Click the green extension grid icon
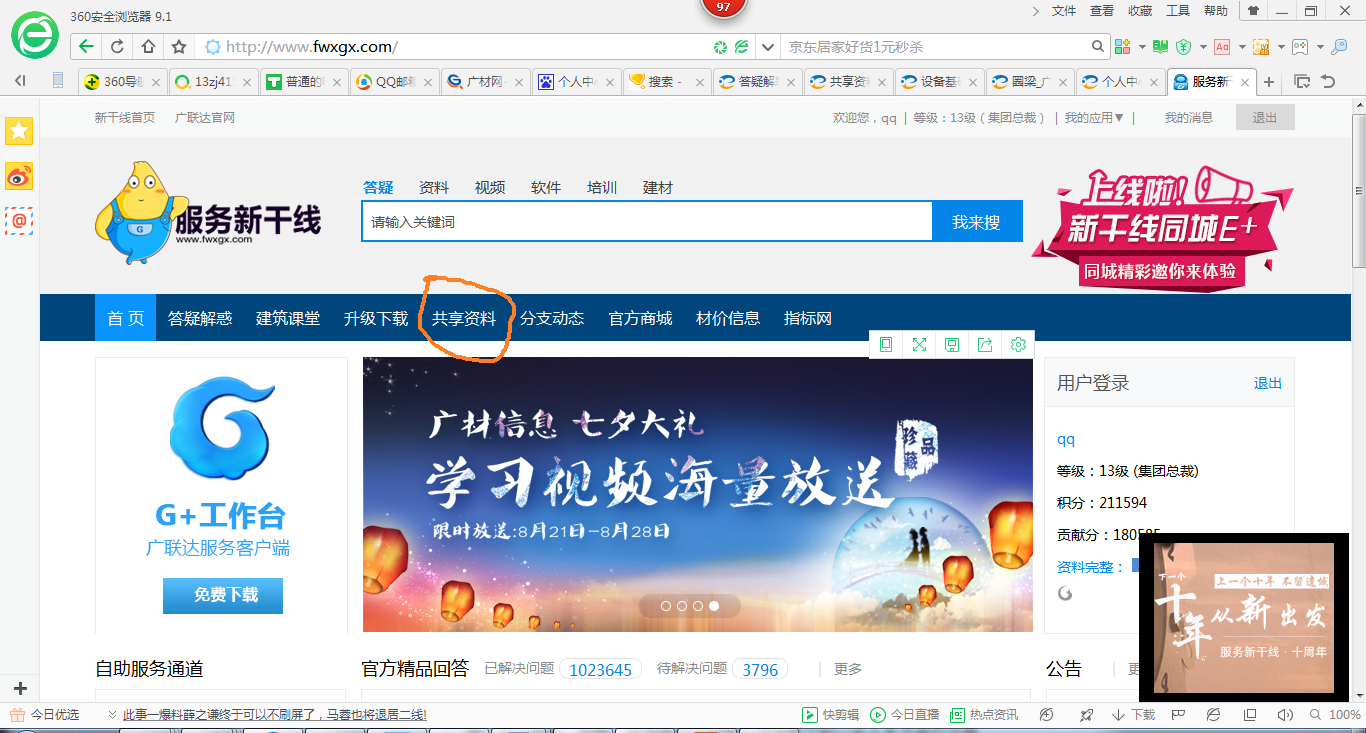The image size is (1366, 733). click(1122, 46)
